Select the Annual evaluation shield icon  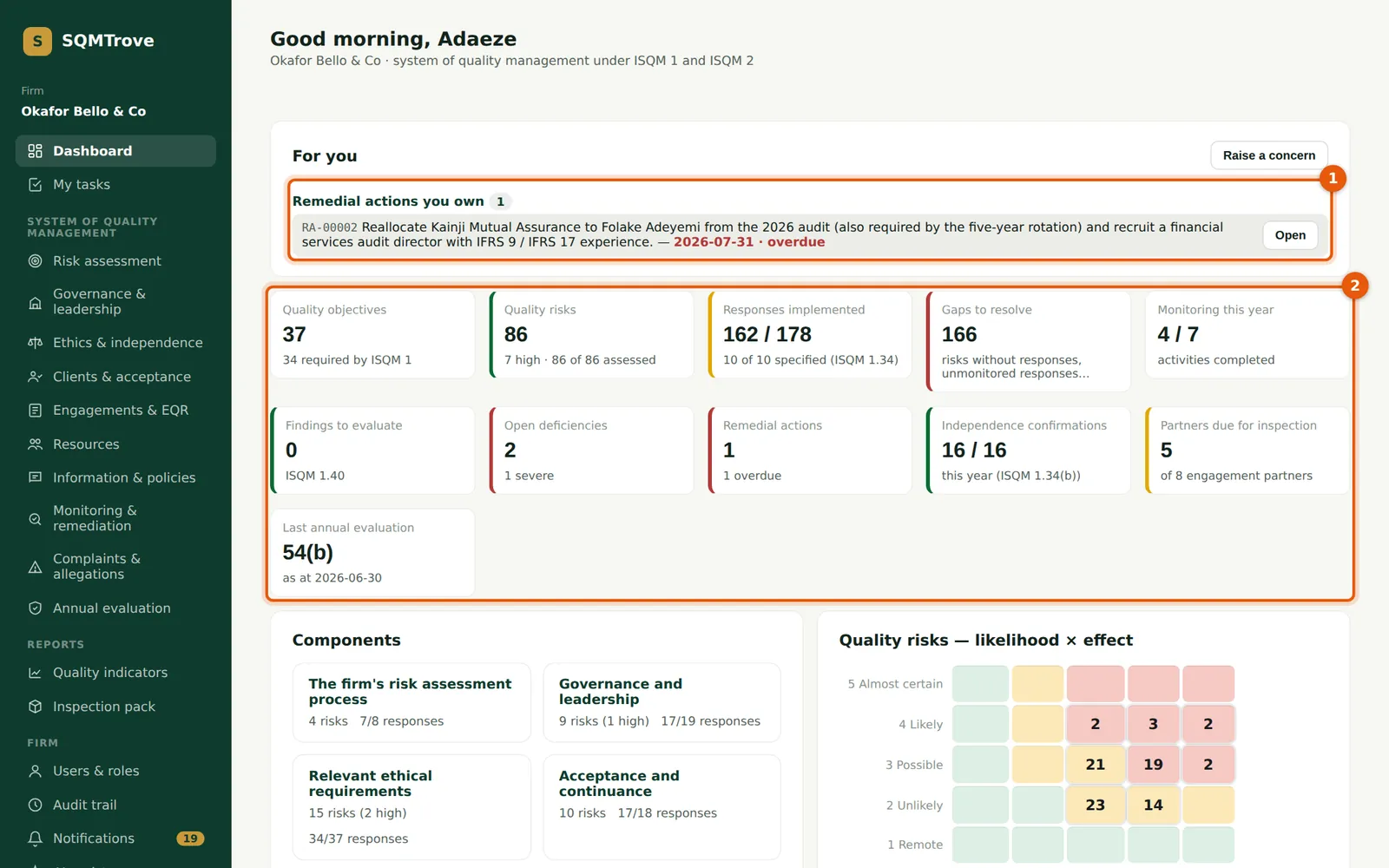coord(35,608)
